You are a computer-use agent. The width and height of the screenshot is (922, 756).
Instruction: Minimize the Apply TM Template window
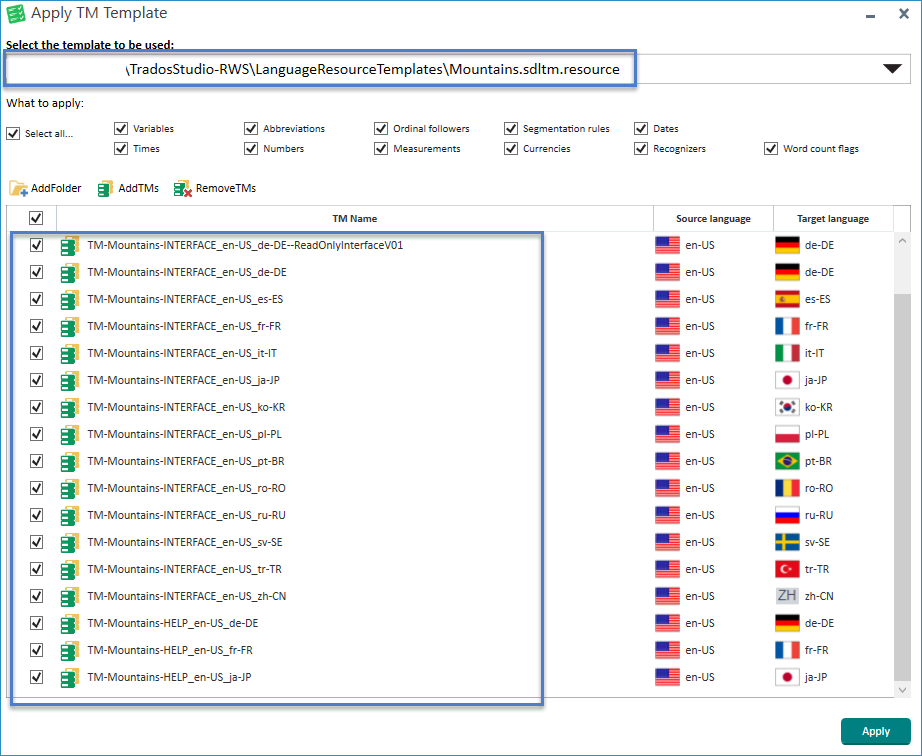870,16
